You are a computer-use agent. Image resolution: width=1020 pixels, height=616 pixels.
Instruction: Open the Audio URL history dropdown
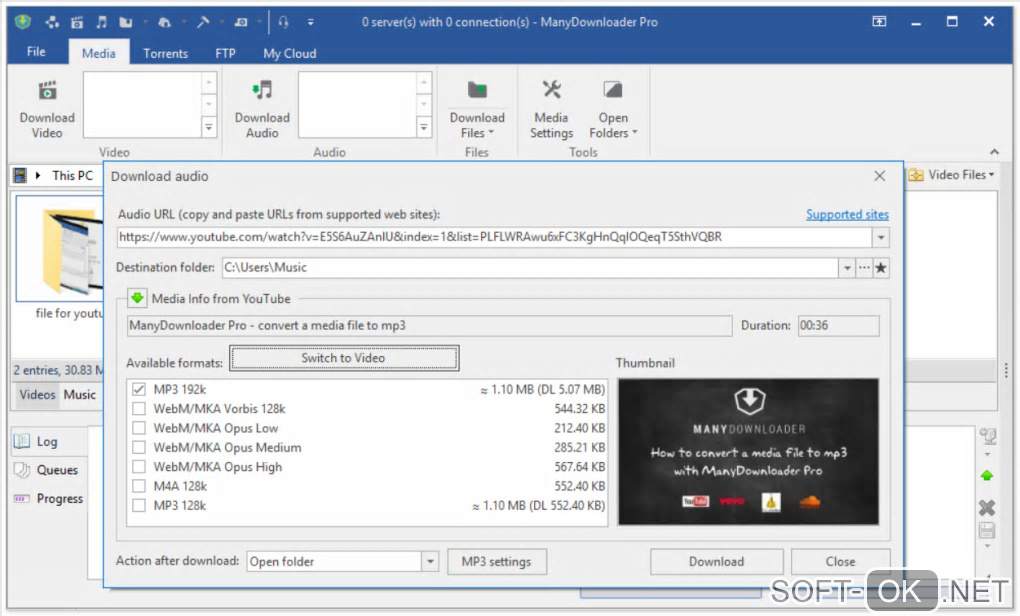click(x=881, y=237)
